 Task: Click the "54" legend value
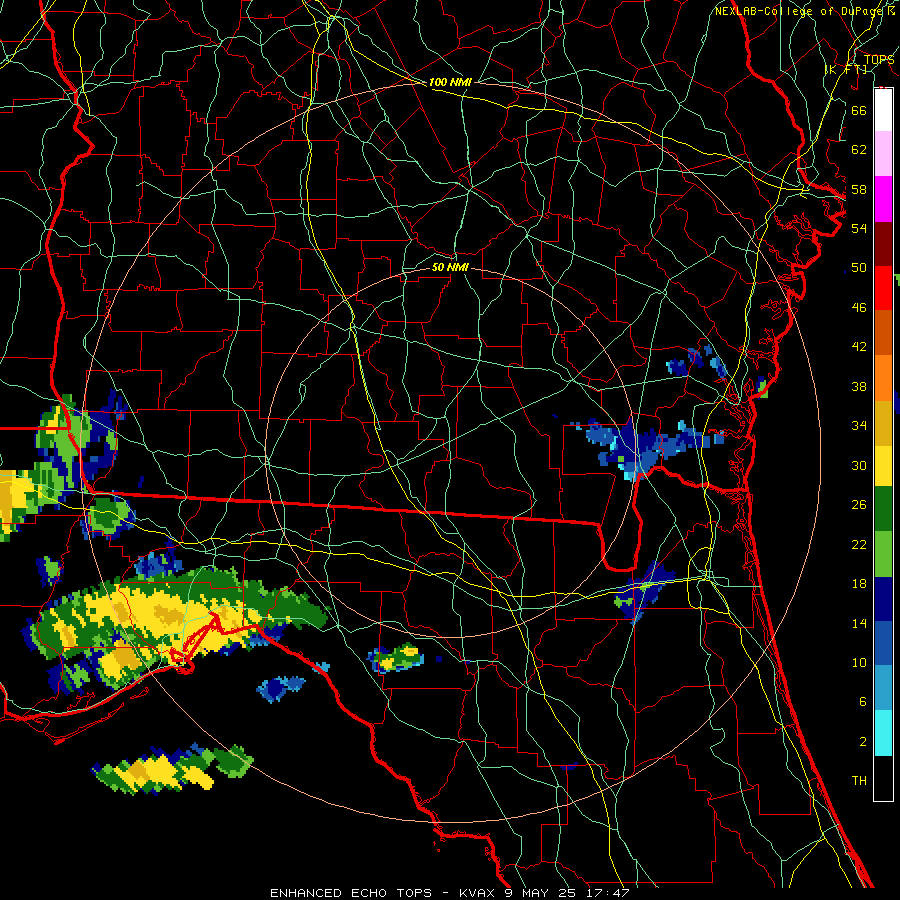point(859,228)
